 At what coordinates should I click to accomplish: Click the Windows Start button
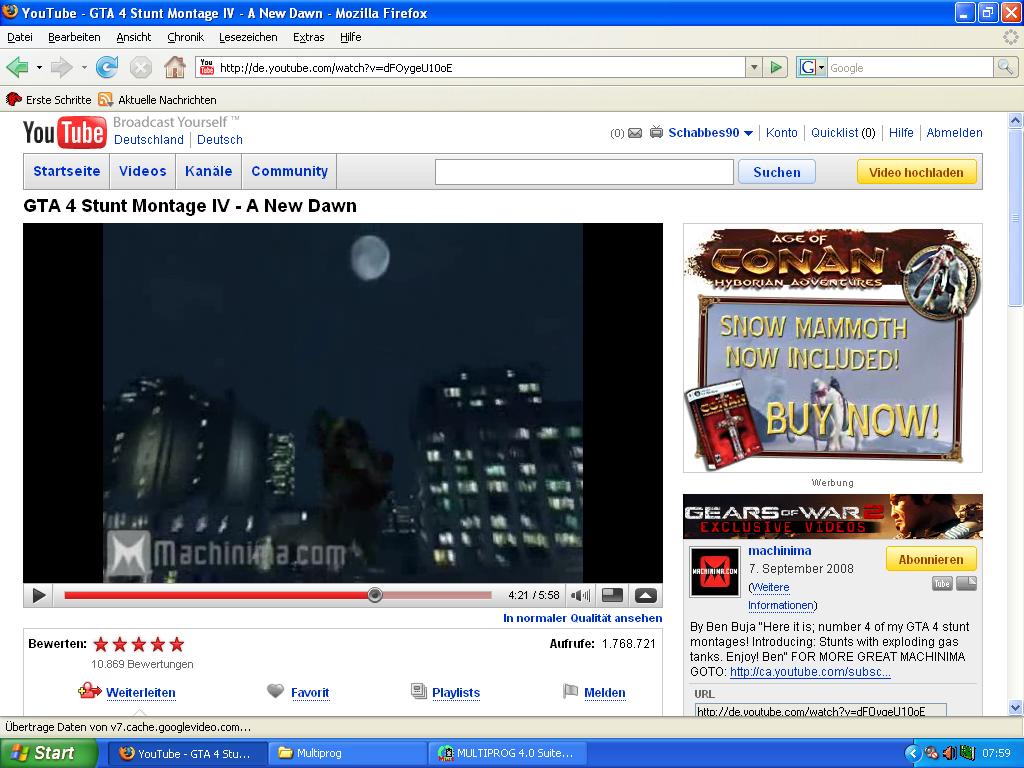pyautogui.click(x=48, y=753)
